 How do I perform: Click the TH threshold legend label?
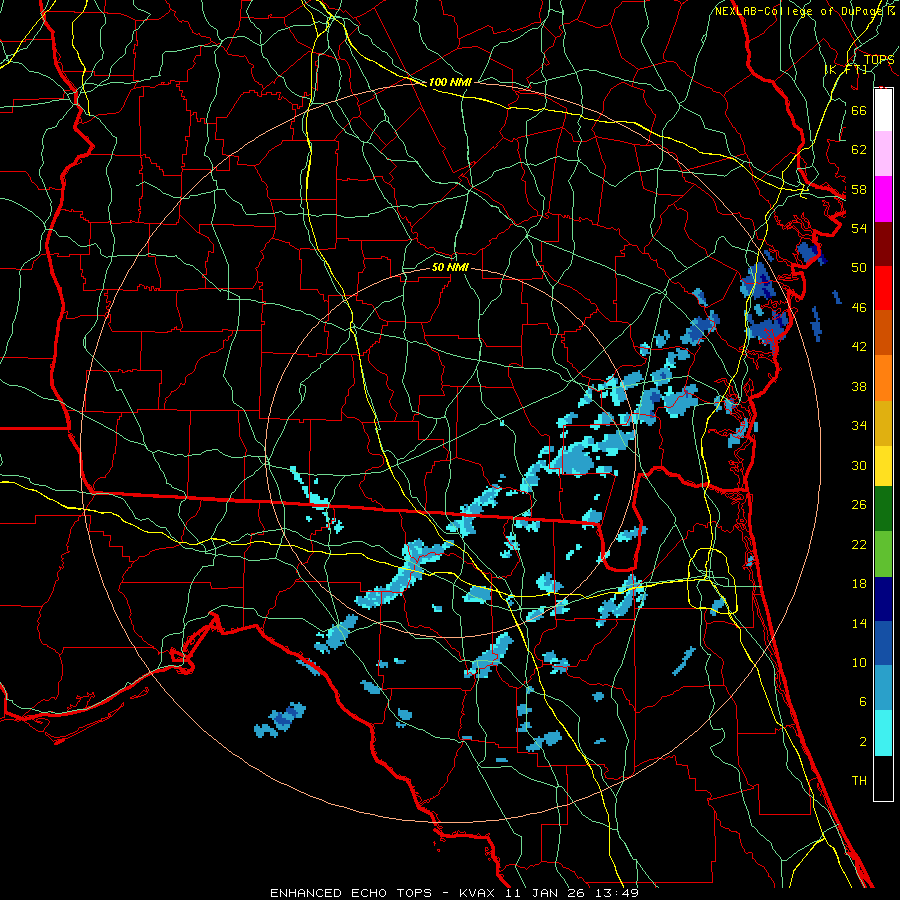tap(859, 781)
